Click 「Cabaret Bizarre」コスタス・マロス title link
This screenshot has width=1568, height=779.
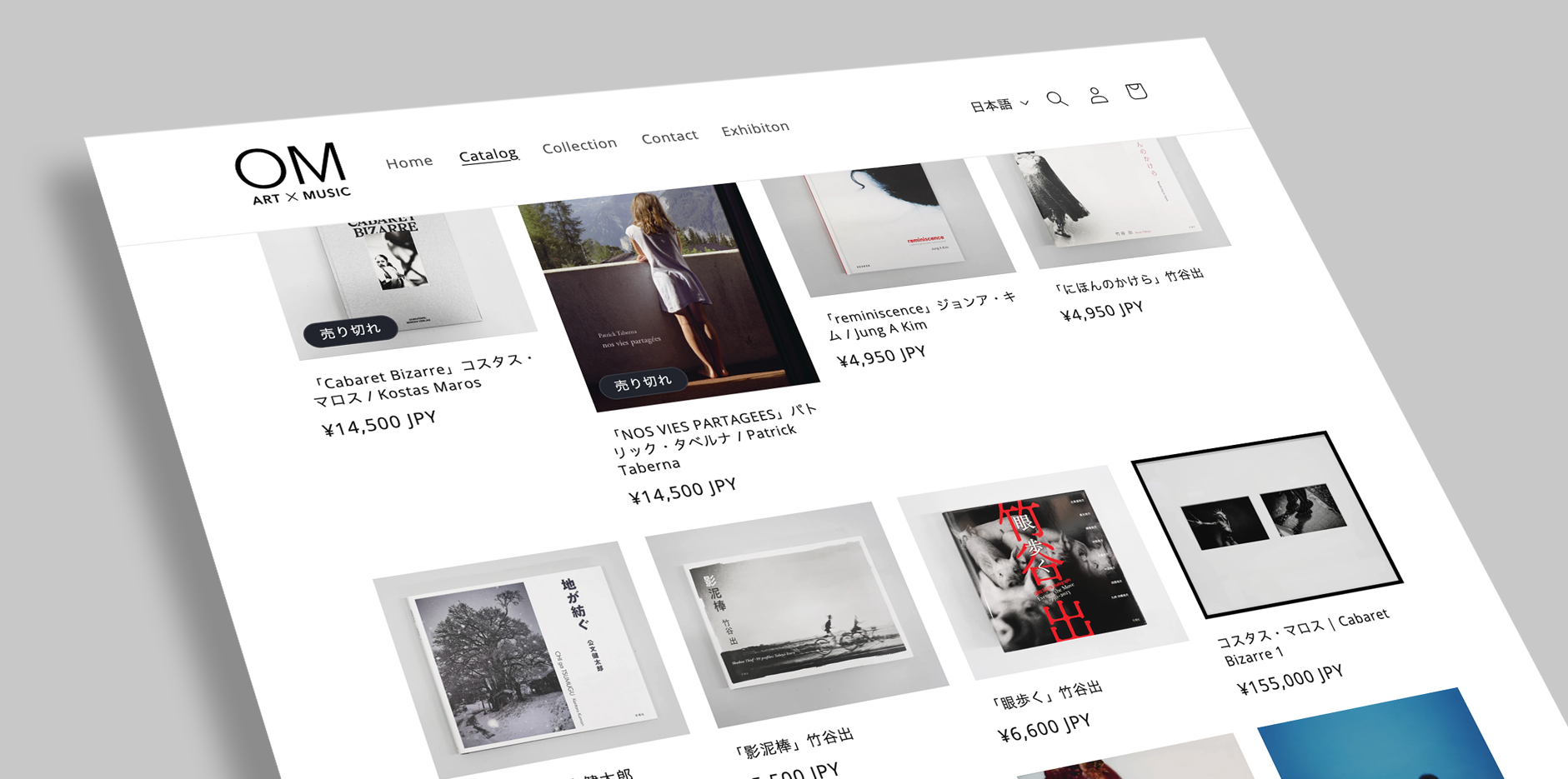(423, 382)
